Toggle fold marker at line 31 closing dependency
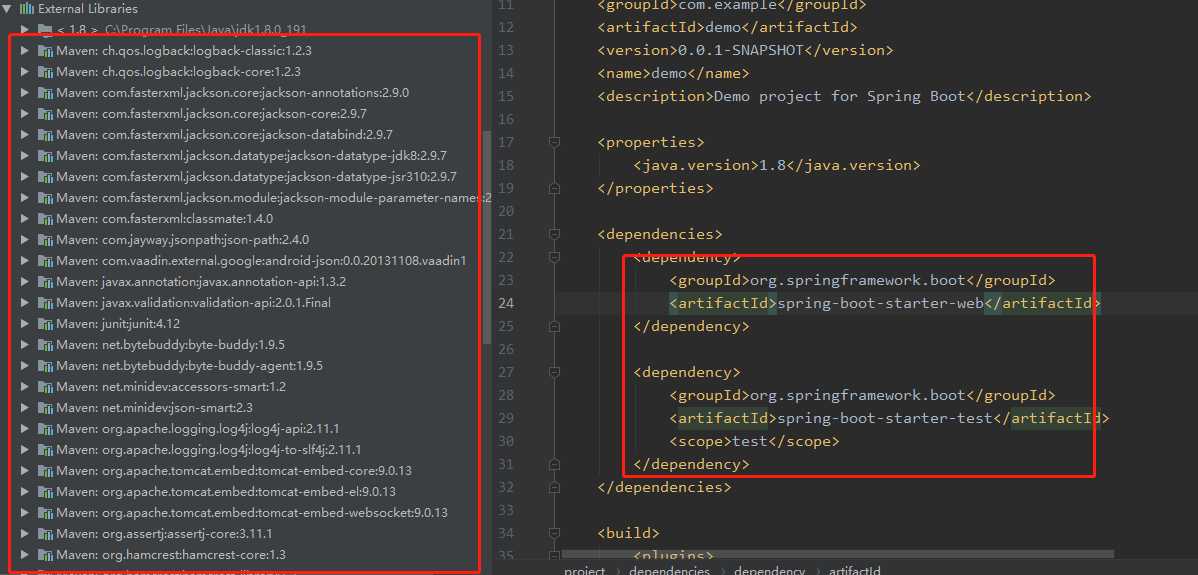Screen dimensions: 1198x575 [x=555, y=464]
